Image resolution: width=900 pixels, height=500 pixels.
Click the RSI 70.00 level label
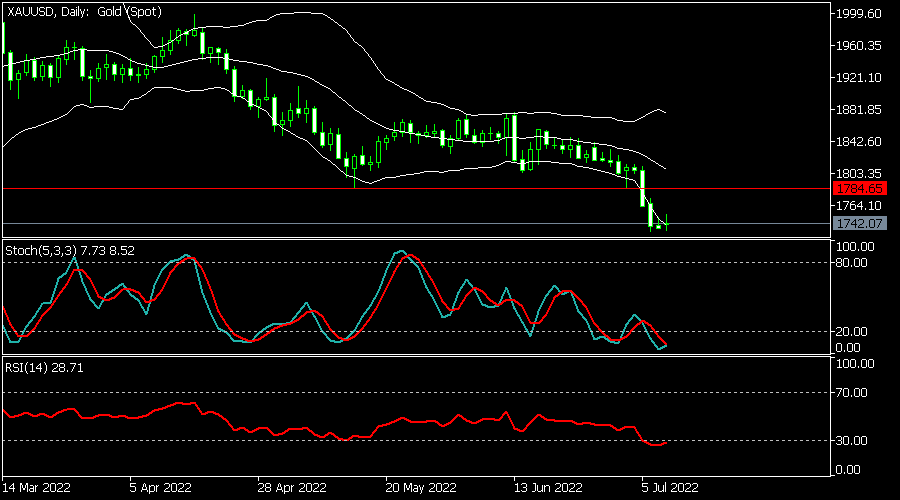click(x=851, y=393)
